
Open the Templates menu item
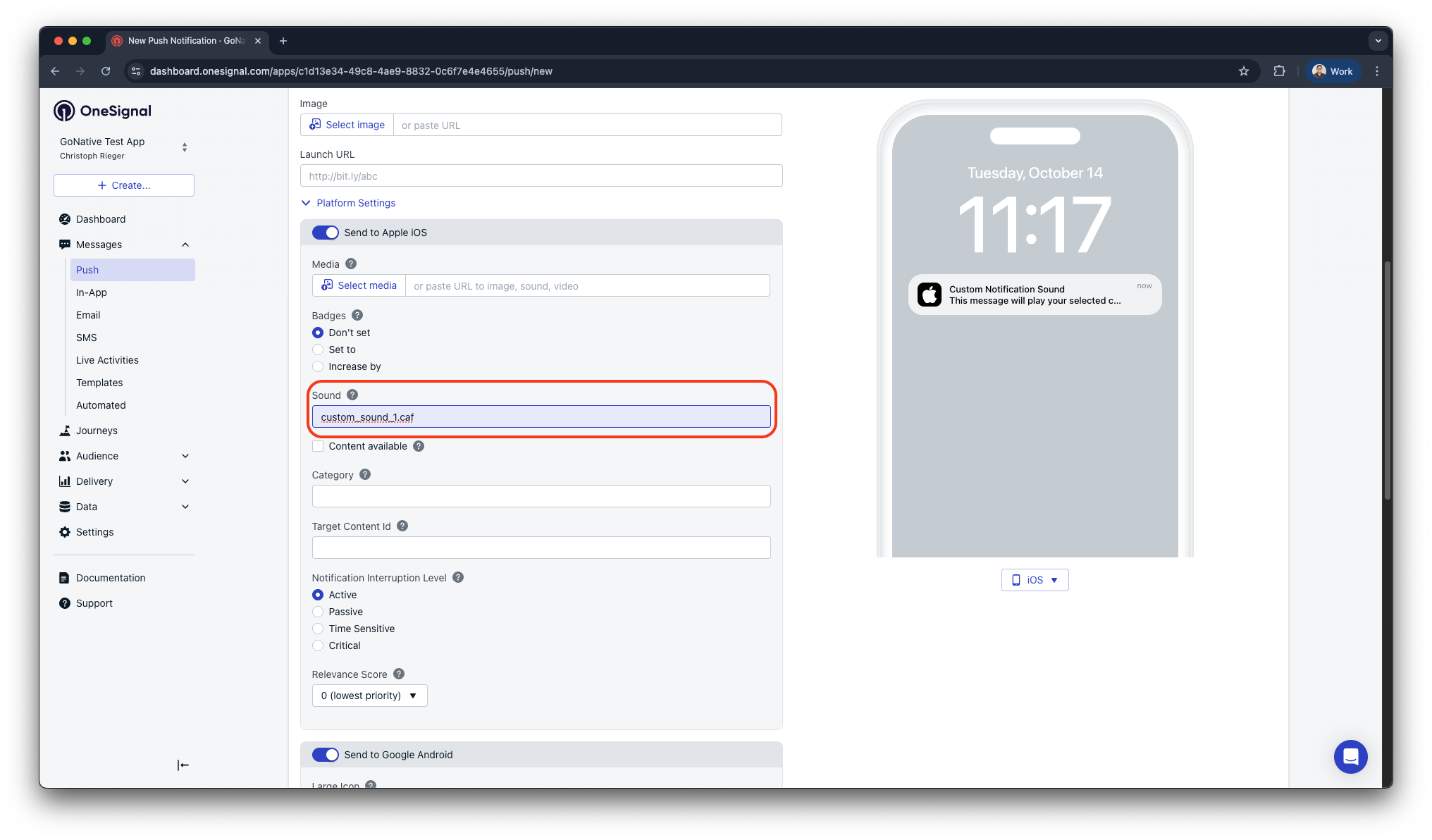click(x=99, y=383)
